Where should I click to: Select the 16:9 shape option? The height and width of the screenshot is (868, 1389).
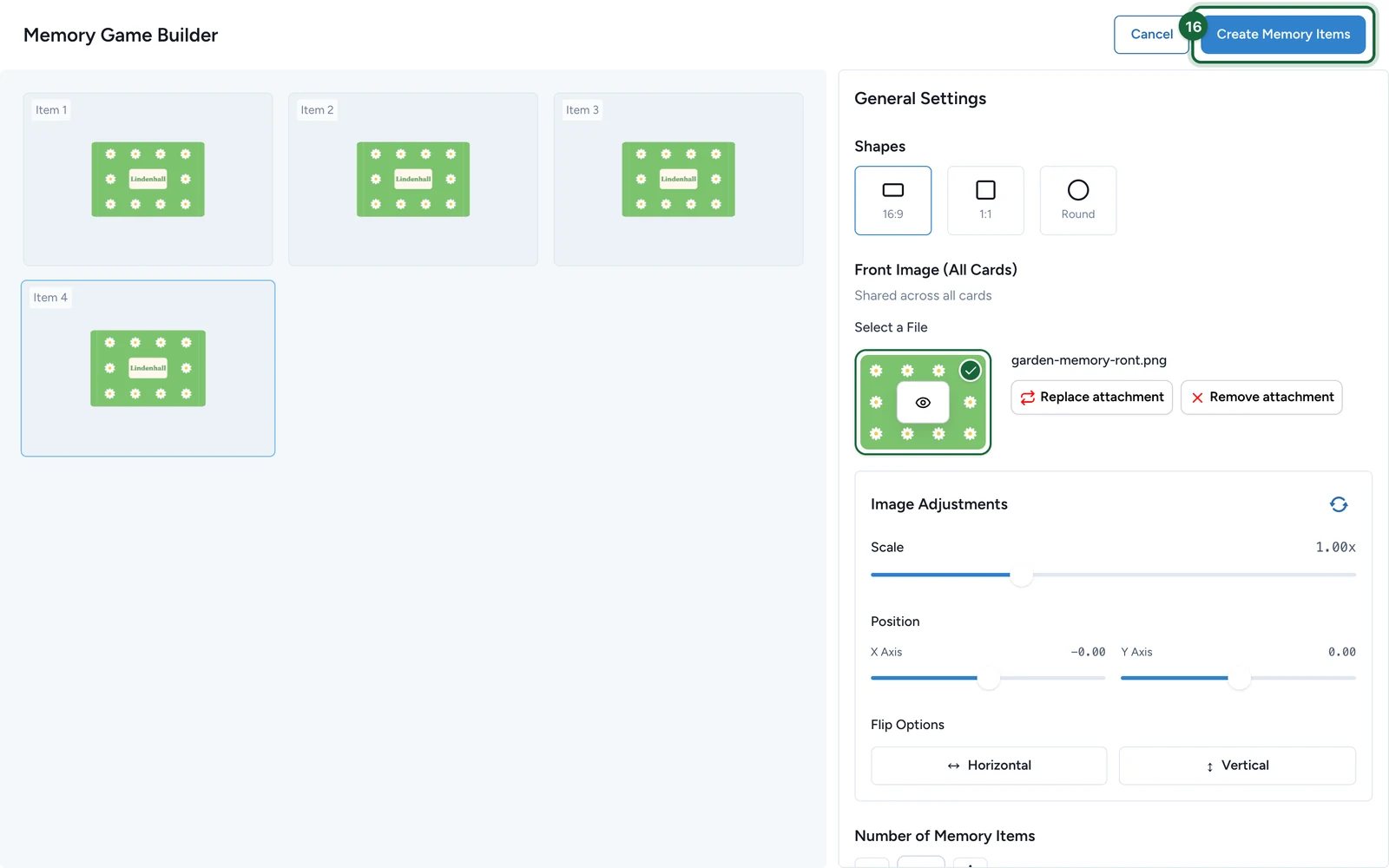click(892, 201)
